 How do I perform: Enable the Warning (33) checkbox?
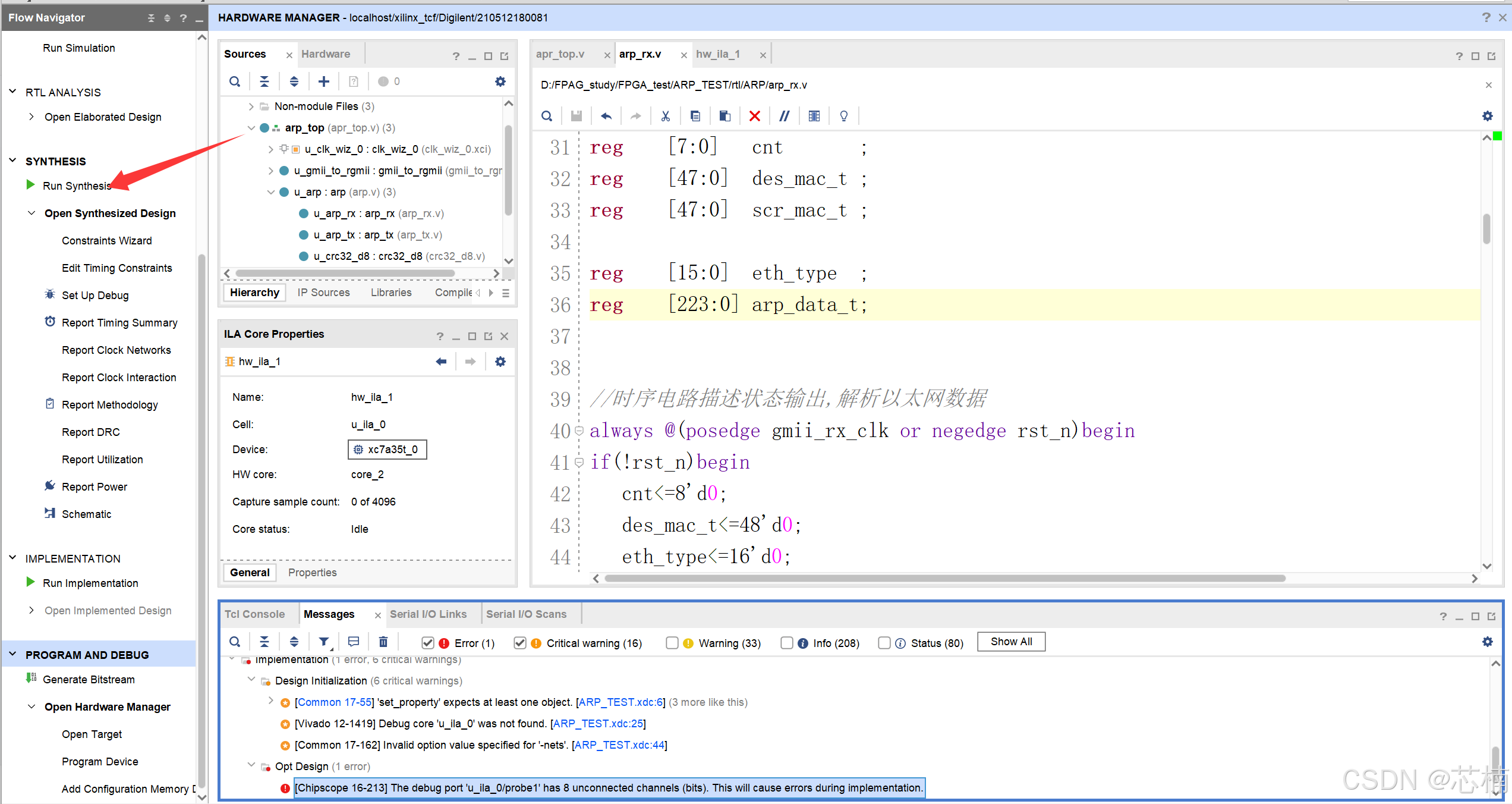pos(672,643)
